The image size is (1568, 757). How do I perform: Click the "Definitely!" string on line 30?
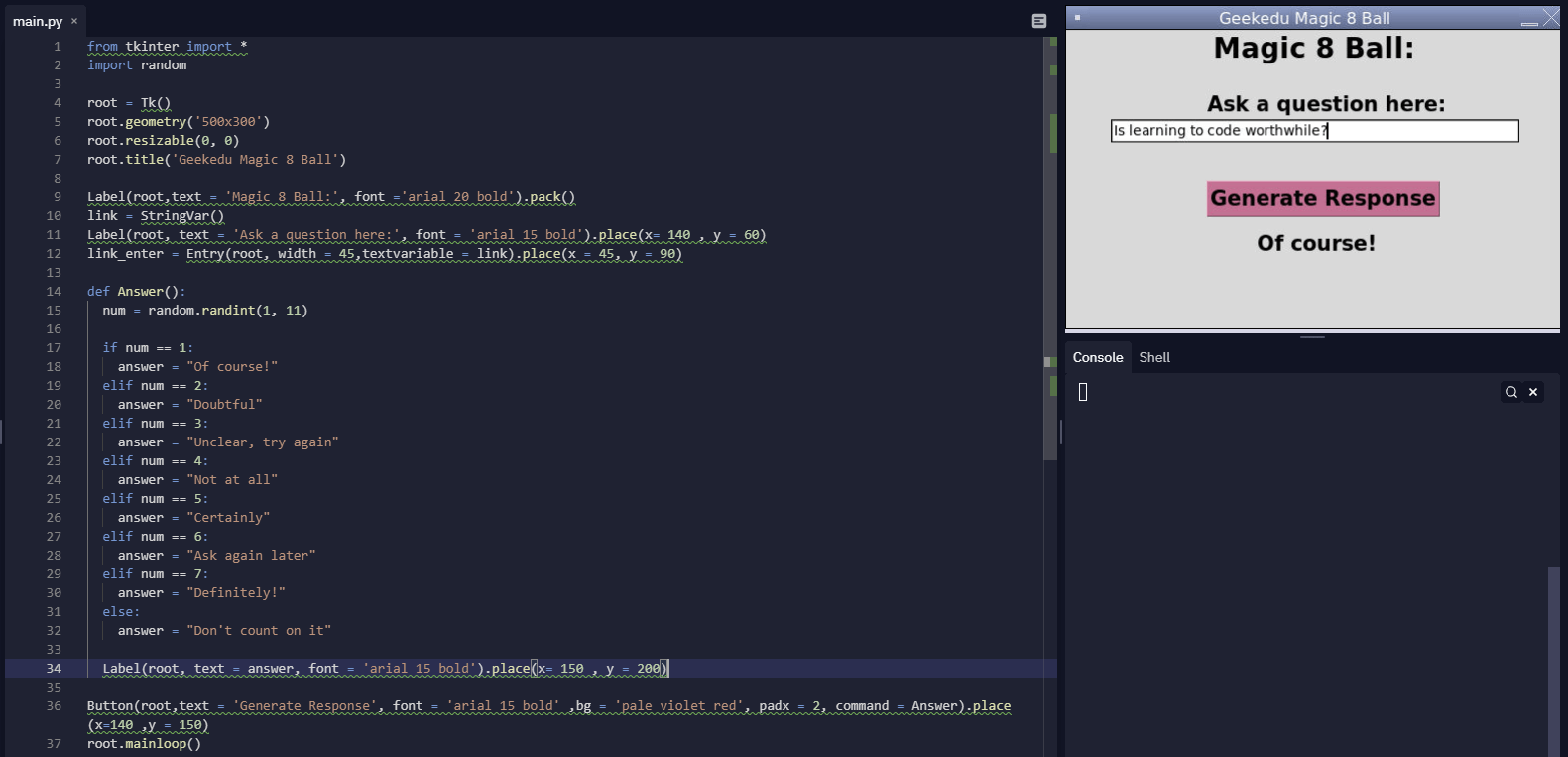(x=236, y=593)
